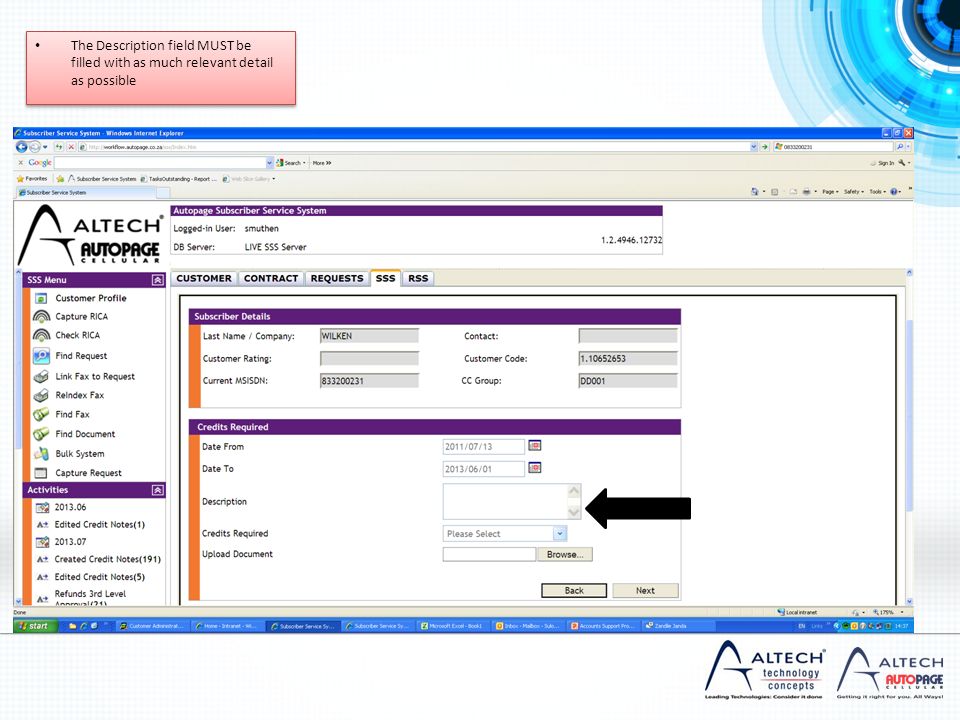Open the Date To calendar picker

(534, 468)
